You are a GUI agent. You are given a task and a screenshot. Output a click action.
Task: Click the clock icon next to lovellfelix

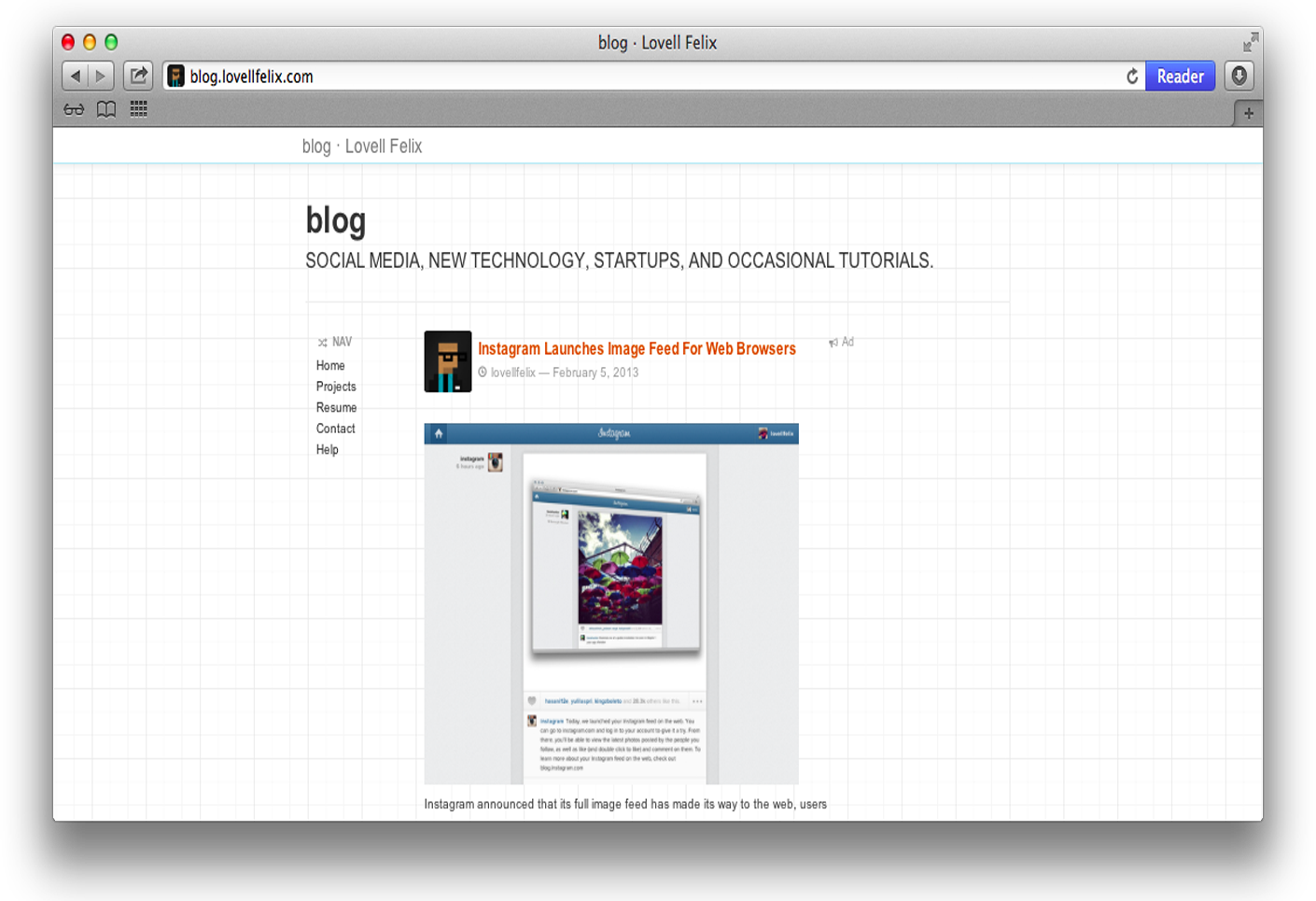[483, 372]
